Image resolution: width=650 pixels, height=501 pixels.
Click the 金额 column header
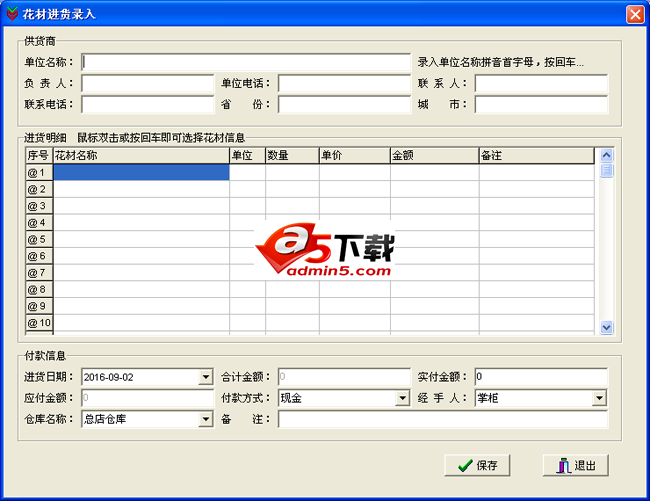(x=435, y=156)
